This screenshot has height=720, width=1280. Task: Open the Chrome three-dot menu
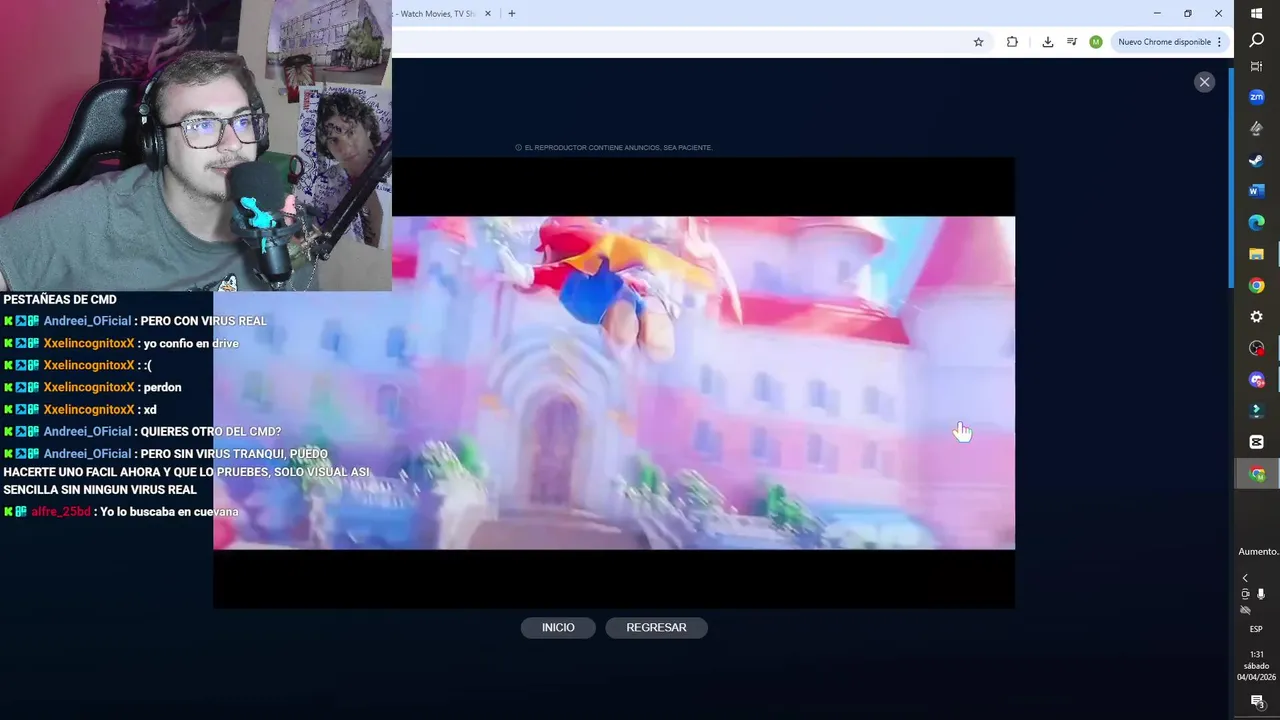point(1220,42)
